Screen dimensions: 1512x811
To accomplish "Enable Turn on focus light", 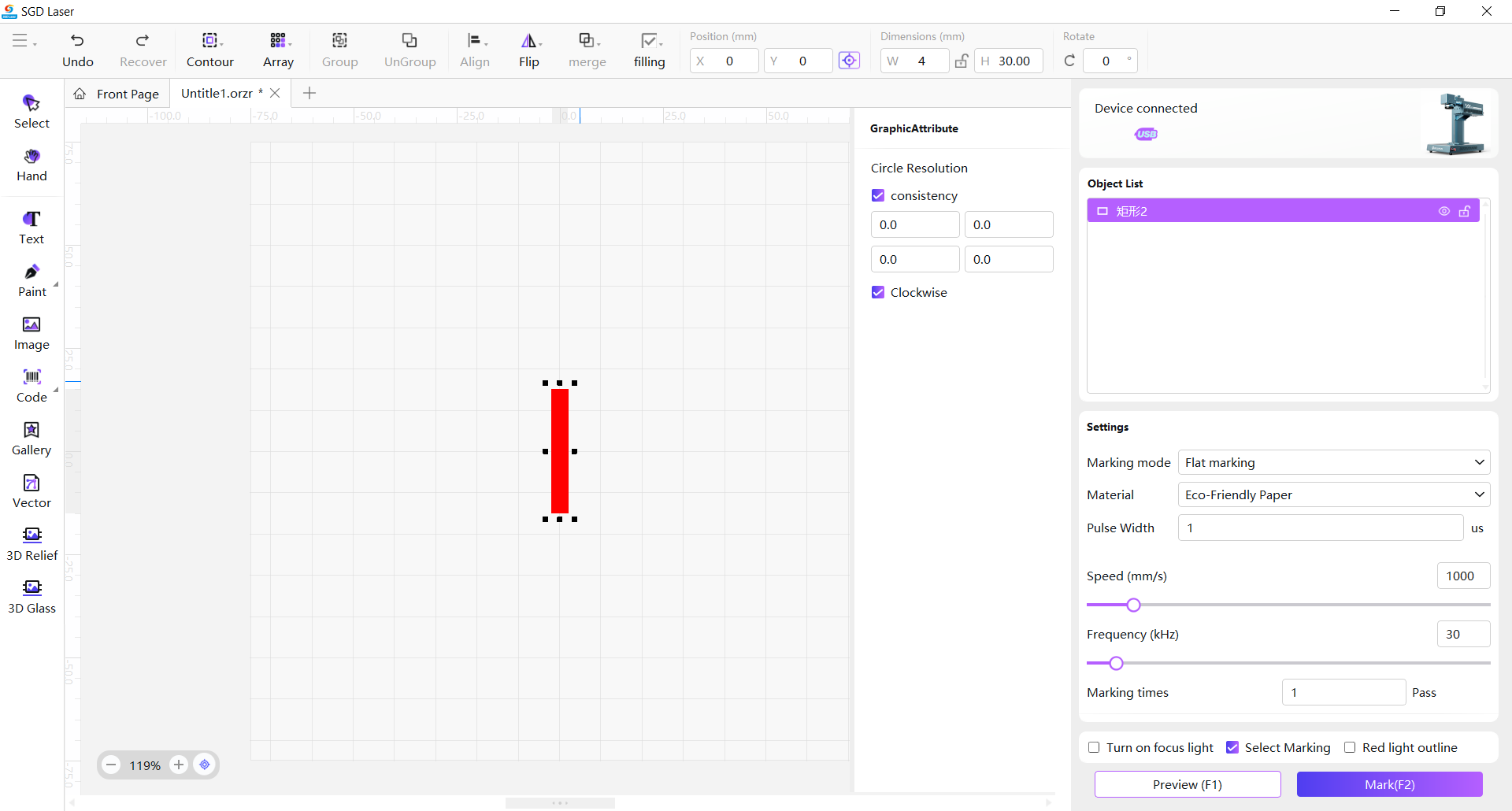I will (1094, 747).
